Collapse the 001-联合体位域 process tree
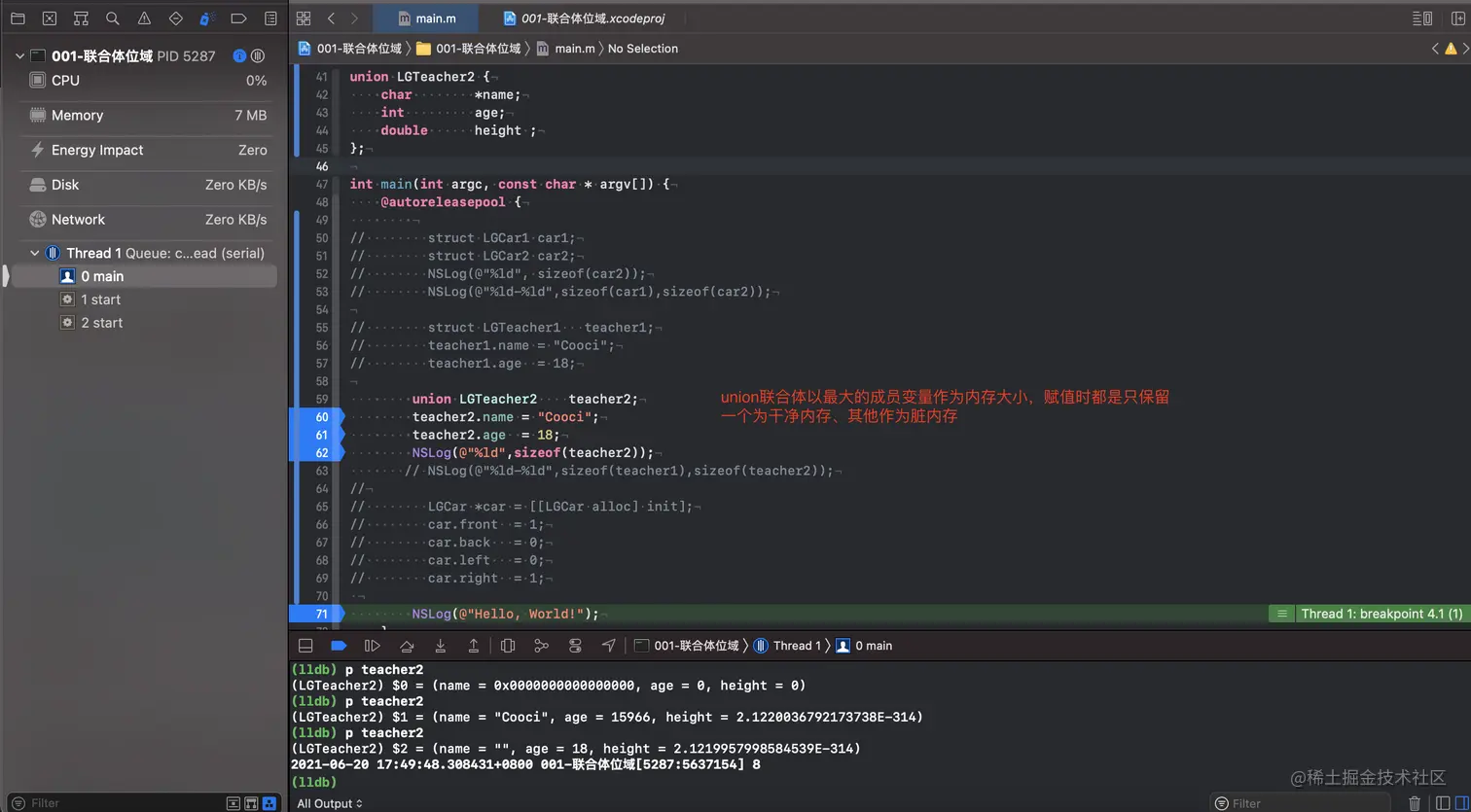This screenshot has height=812, width=1471. click(x=18, y=56)
